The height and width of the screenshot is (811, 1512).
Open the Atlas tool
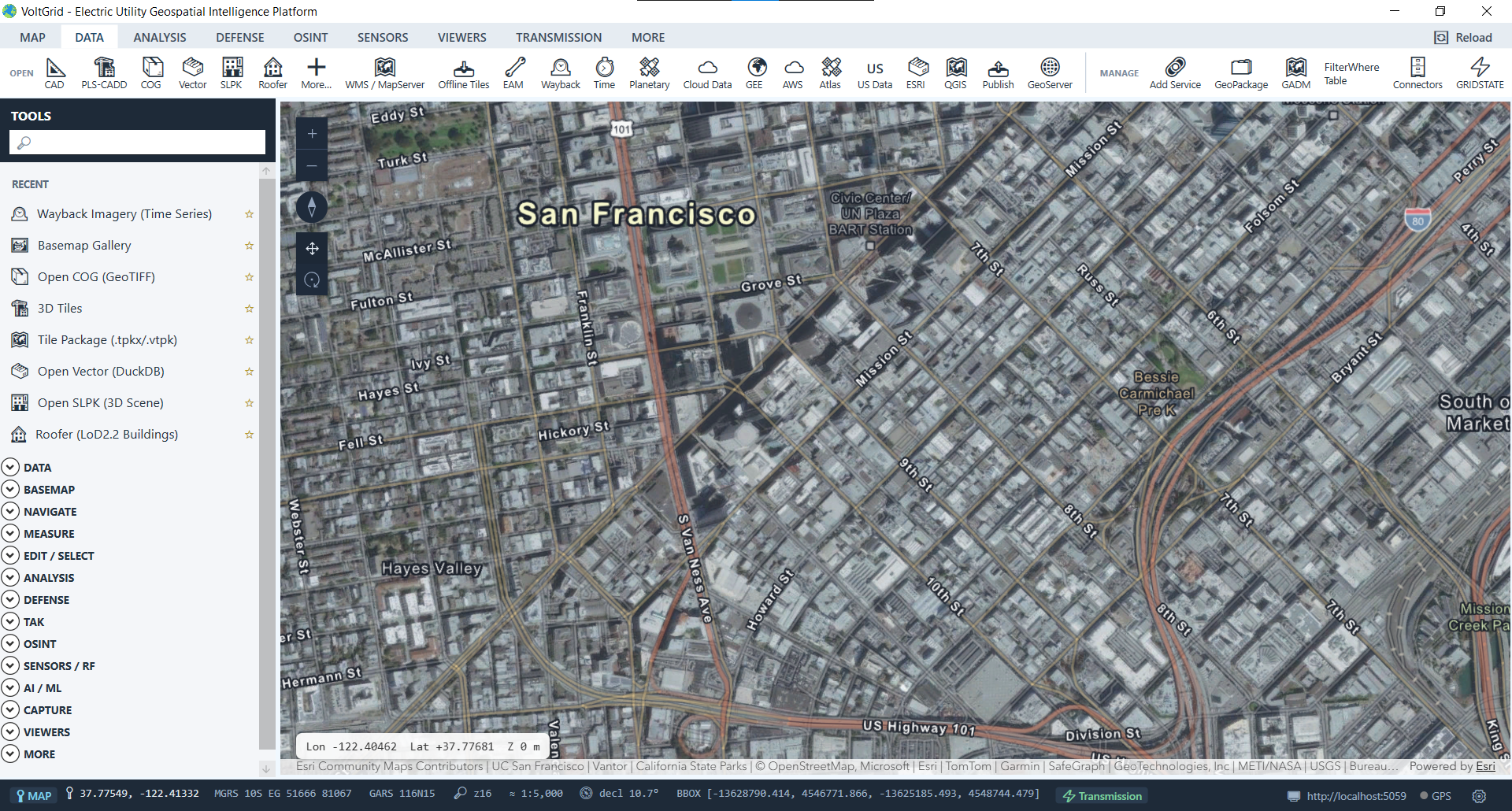[x=830, y=73]
